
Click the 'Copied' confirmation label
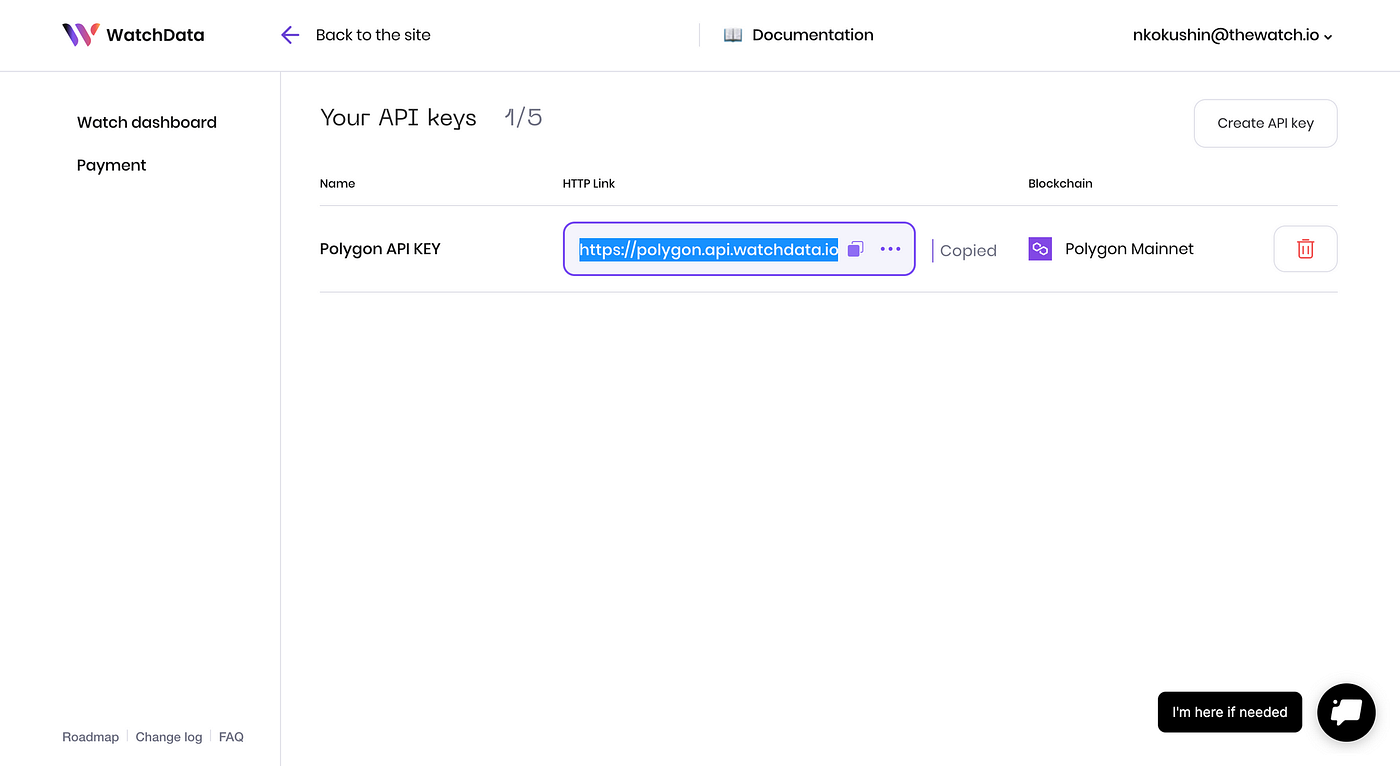point(966,250)
